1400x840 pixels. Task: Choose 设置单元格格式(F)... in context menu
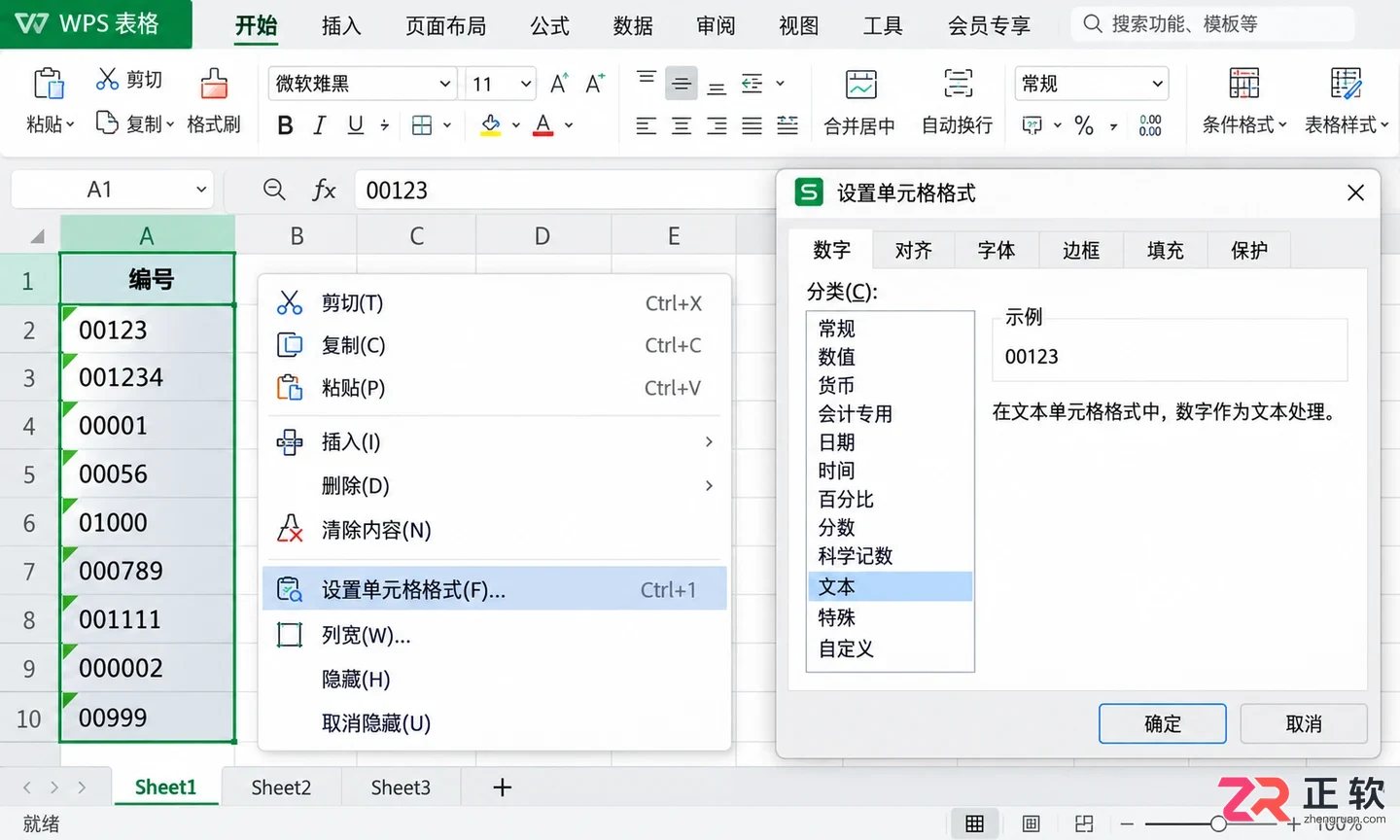point(495,589)
